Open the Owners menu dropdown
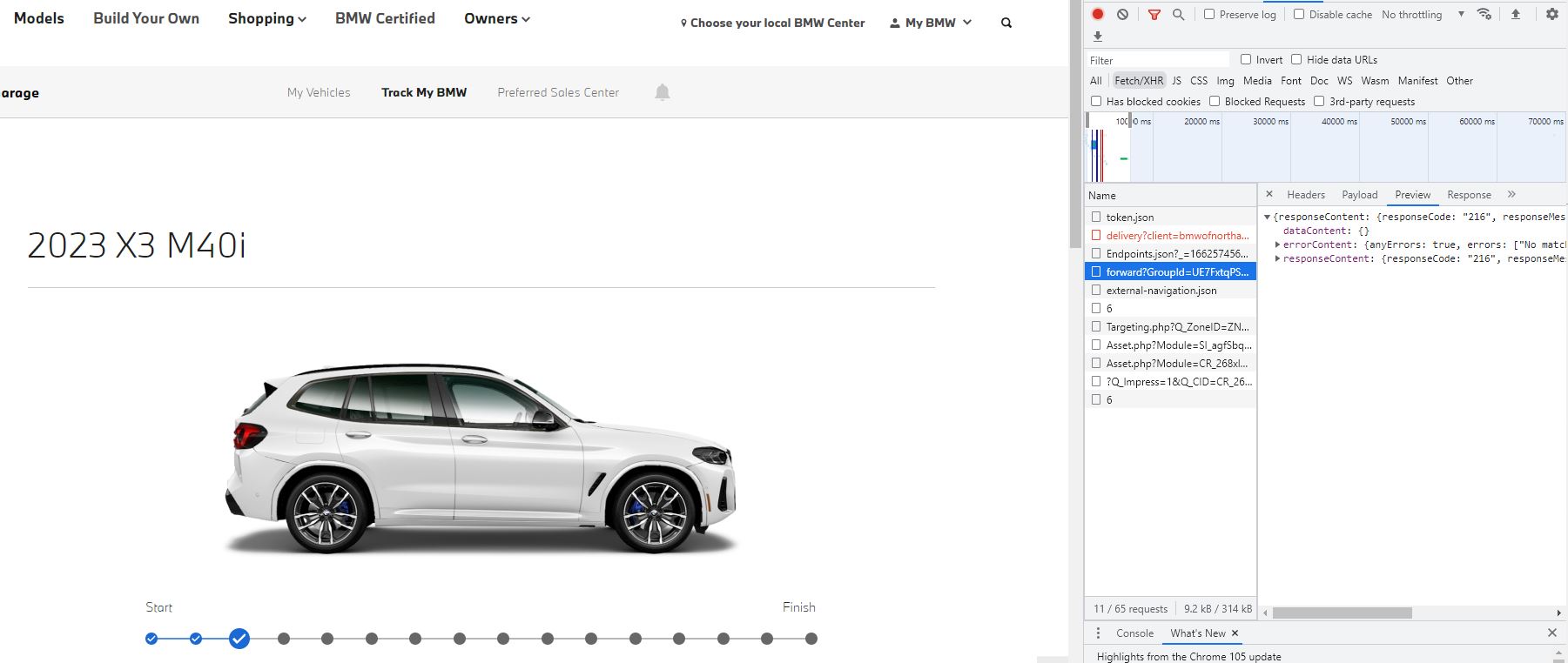1568x663 pixels. [x=497, y=18]
